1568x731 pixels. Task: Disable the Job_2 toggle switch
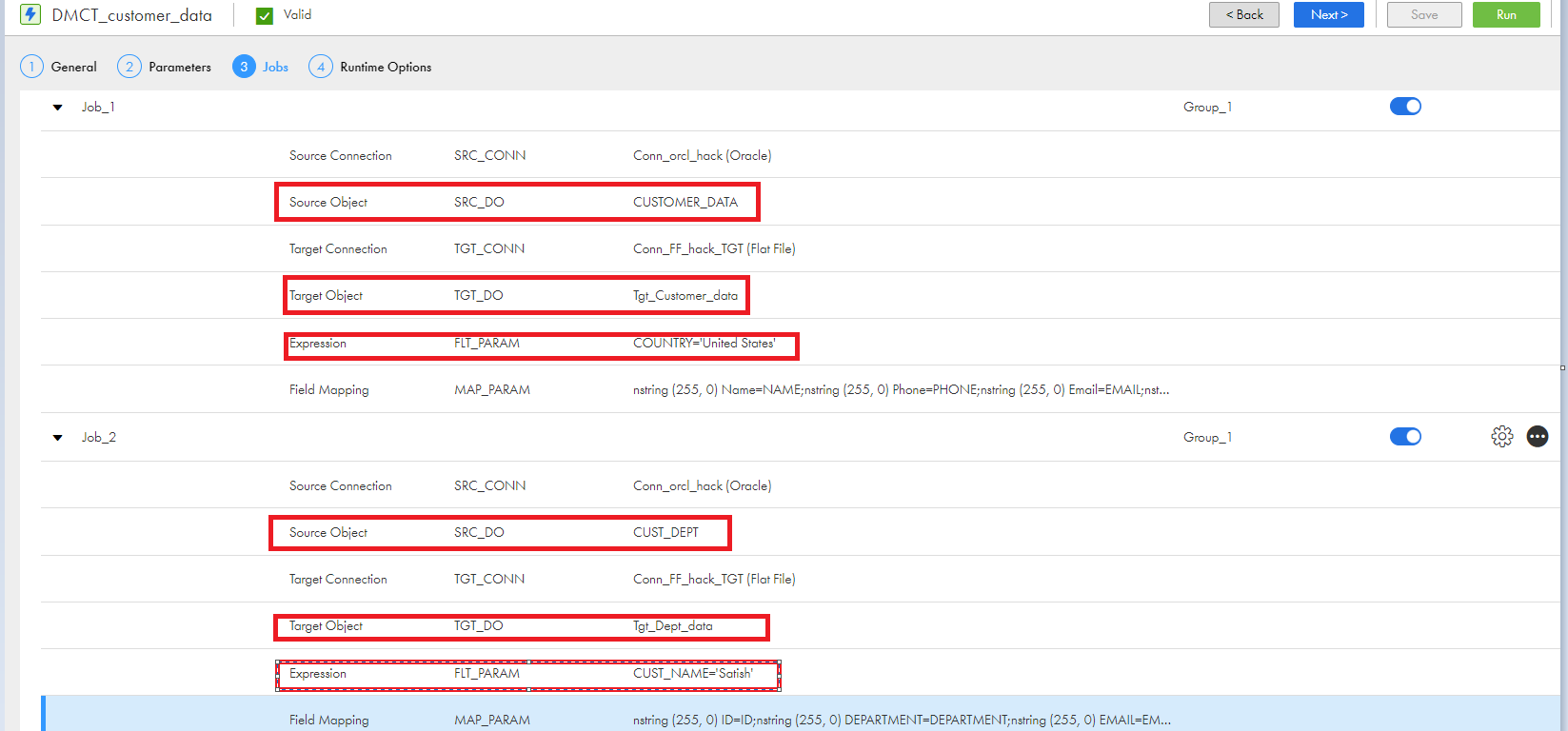1405,437
